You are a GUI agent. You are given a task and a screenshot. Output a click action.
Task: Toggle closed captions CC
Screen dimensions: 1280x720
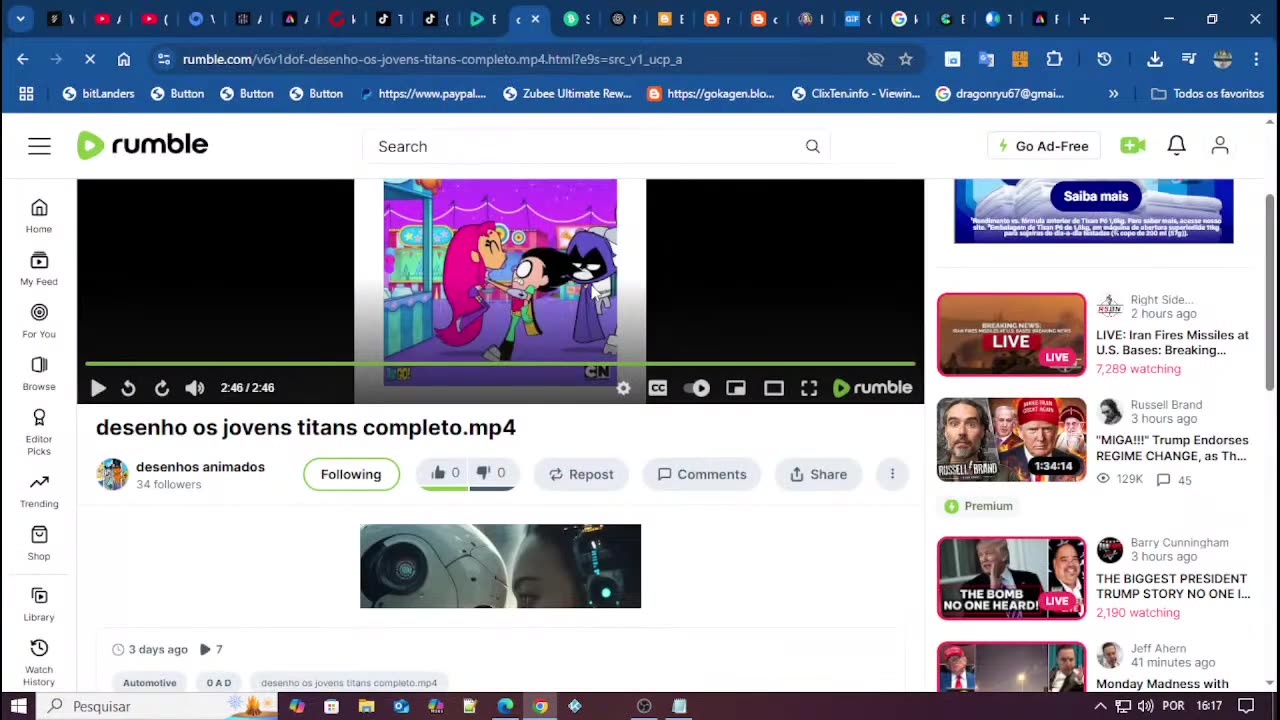click(657, 388)
